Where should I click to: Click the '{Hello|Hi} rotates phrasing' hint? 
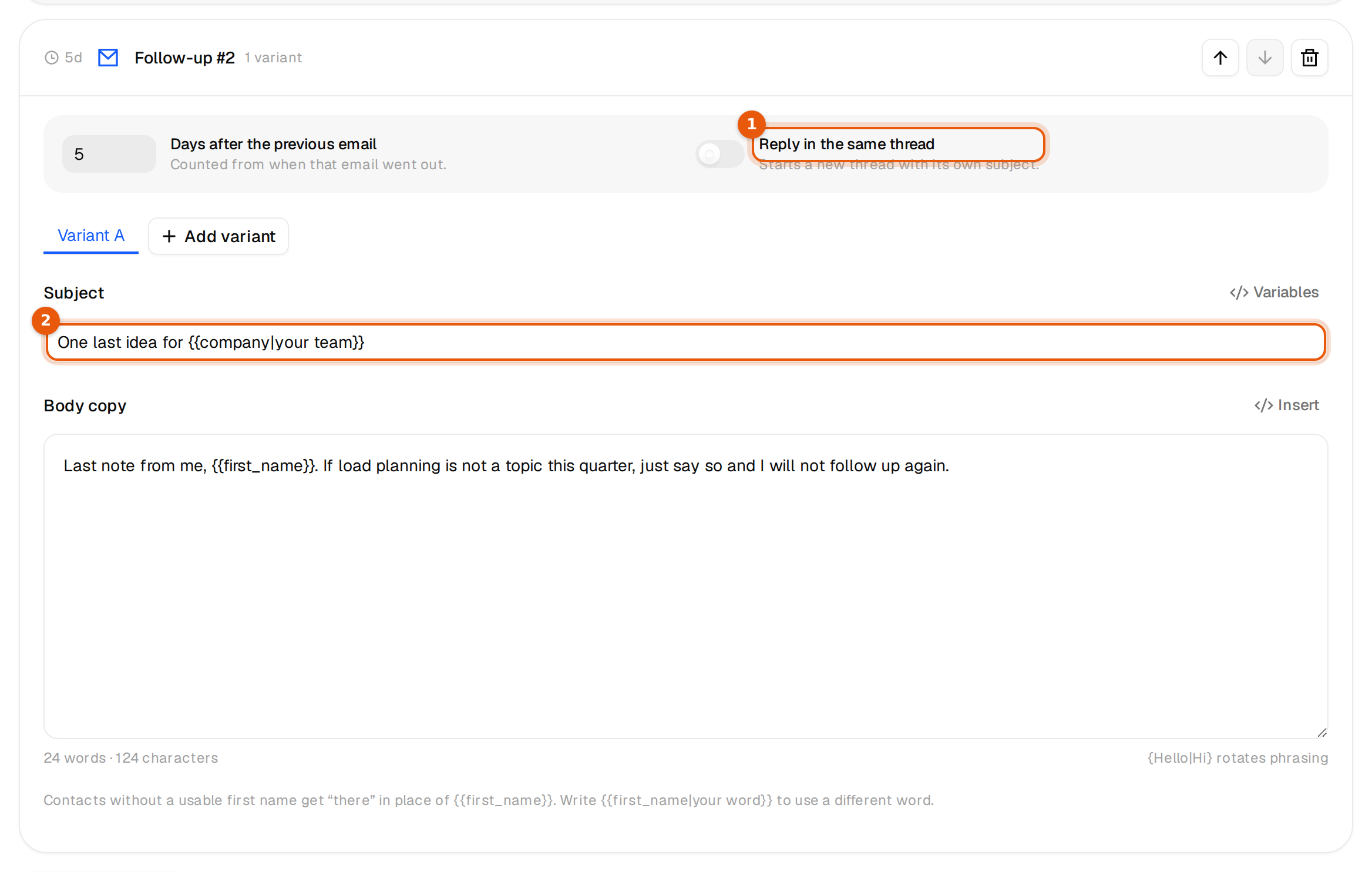(1238, 758)
